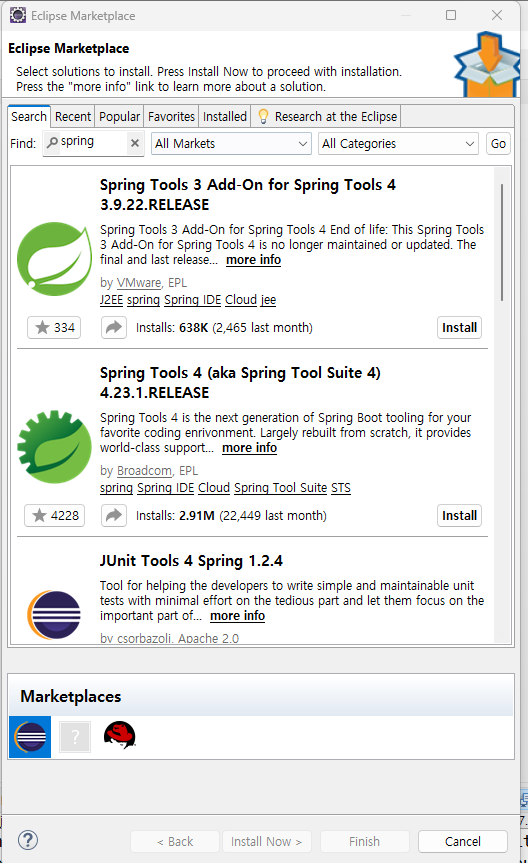The height and width of the screenshot is (863, 528).
Task: Click the Spring Tools 4 (aka Spring Tool Suite 4) title
Action: (240, 383)
